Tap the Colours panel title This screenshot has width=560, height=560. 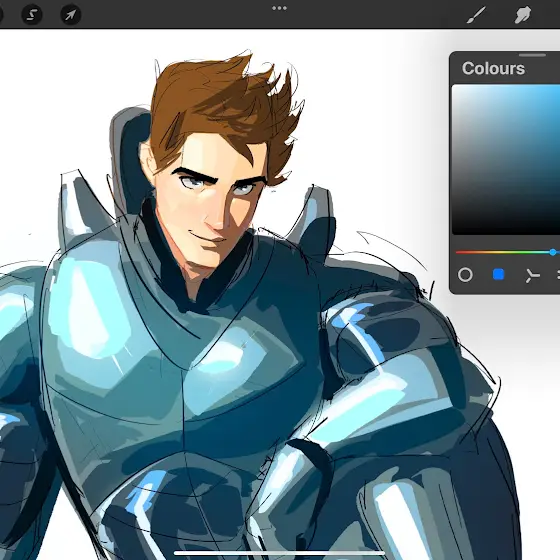coord(493,68)
